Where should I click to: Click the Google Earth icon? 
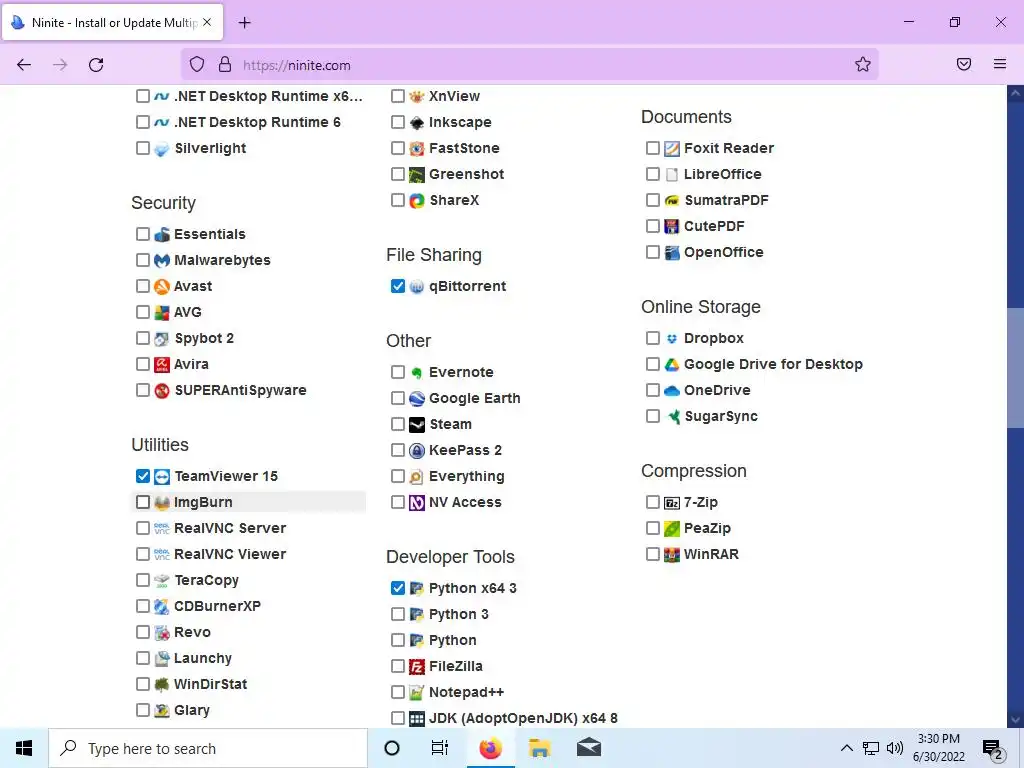click(x=417, y=398)
